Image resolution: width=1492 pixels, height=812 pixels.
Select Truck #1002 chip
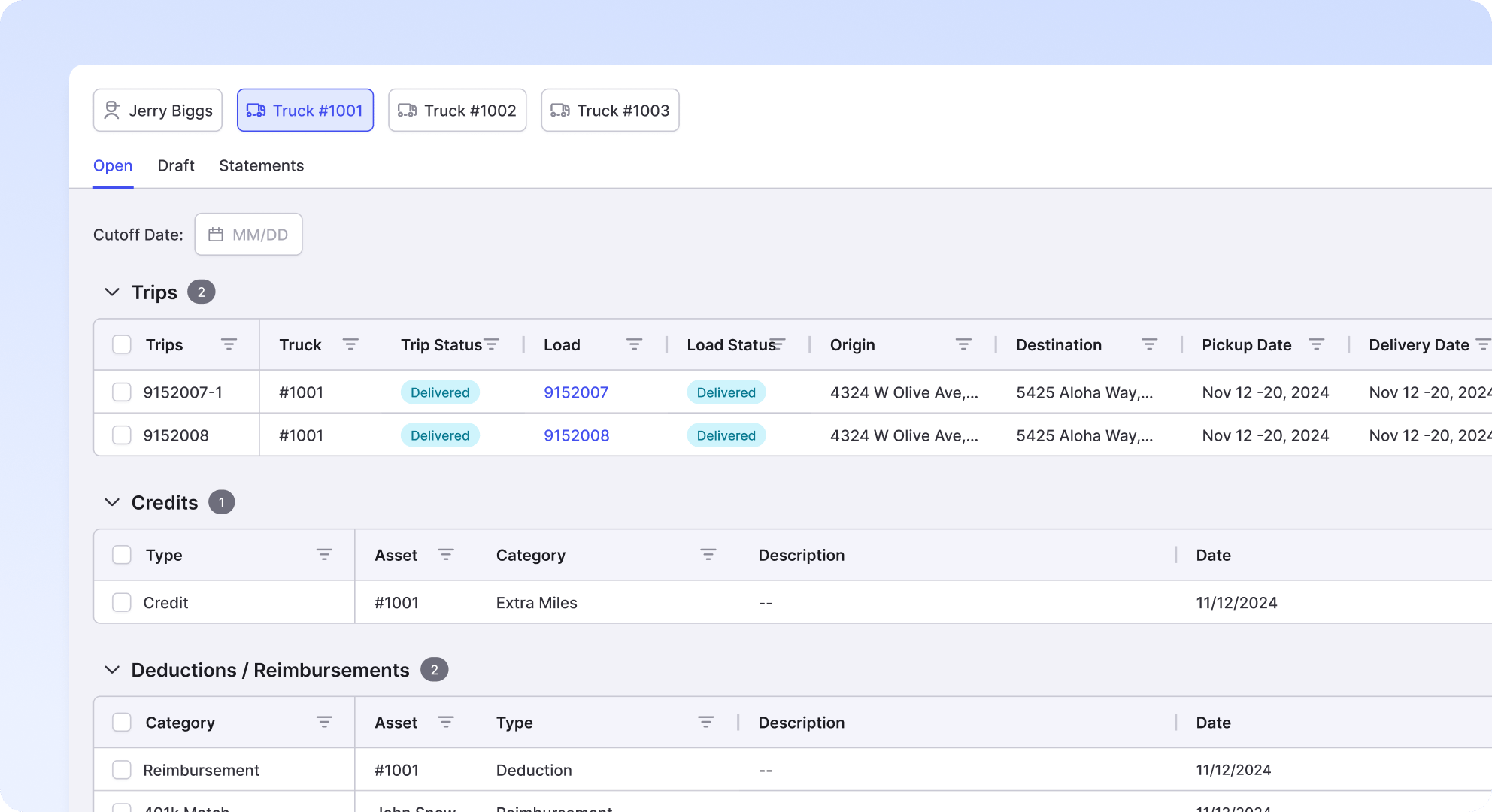coord(457,111)
